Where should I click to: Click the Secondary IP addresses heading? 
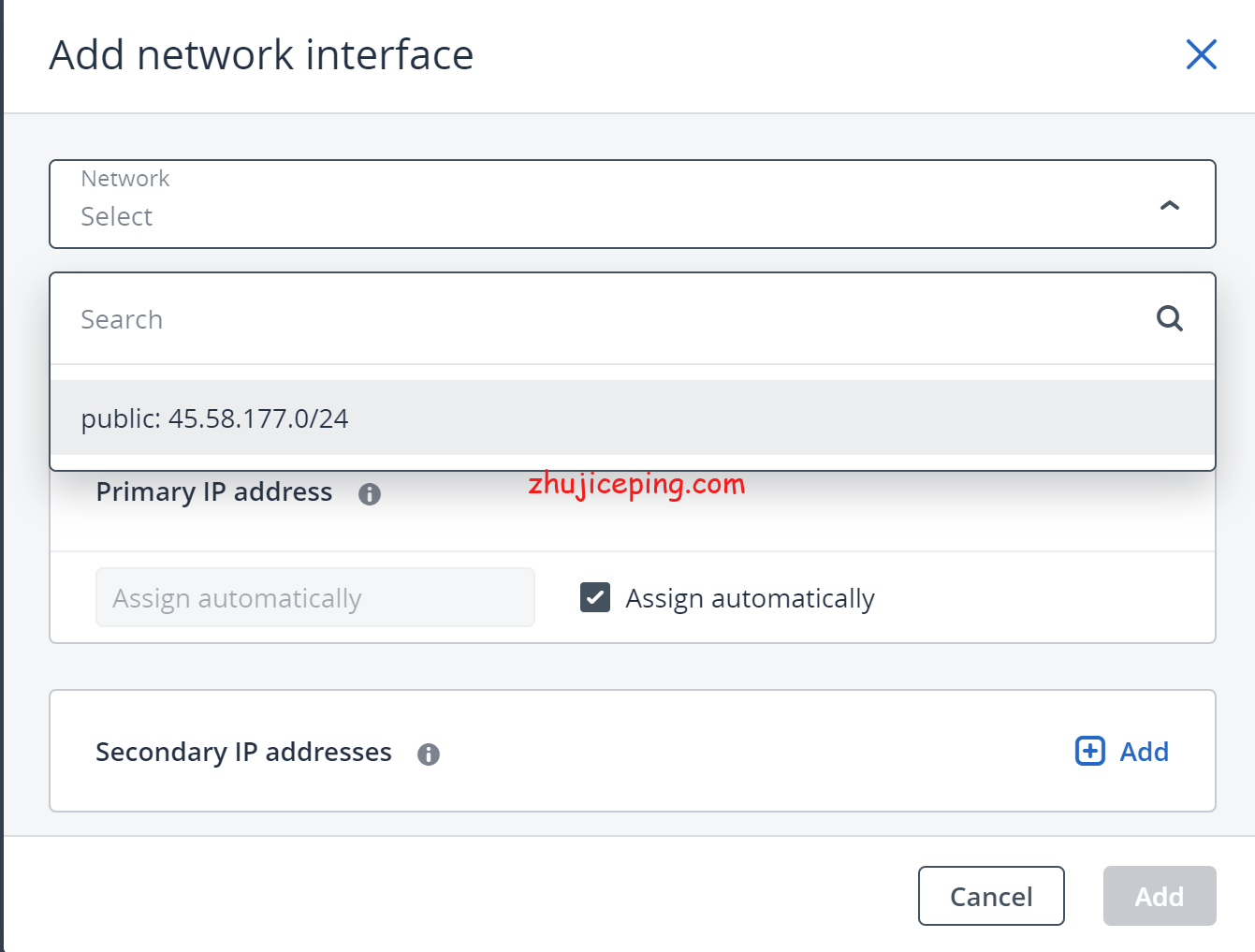coord(243,752)
